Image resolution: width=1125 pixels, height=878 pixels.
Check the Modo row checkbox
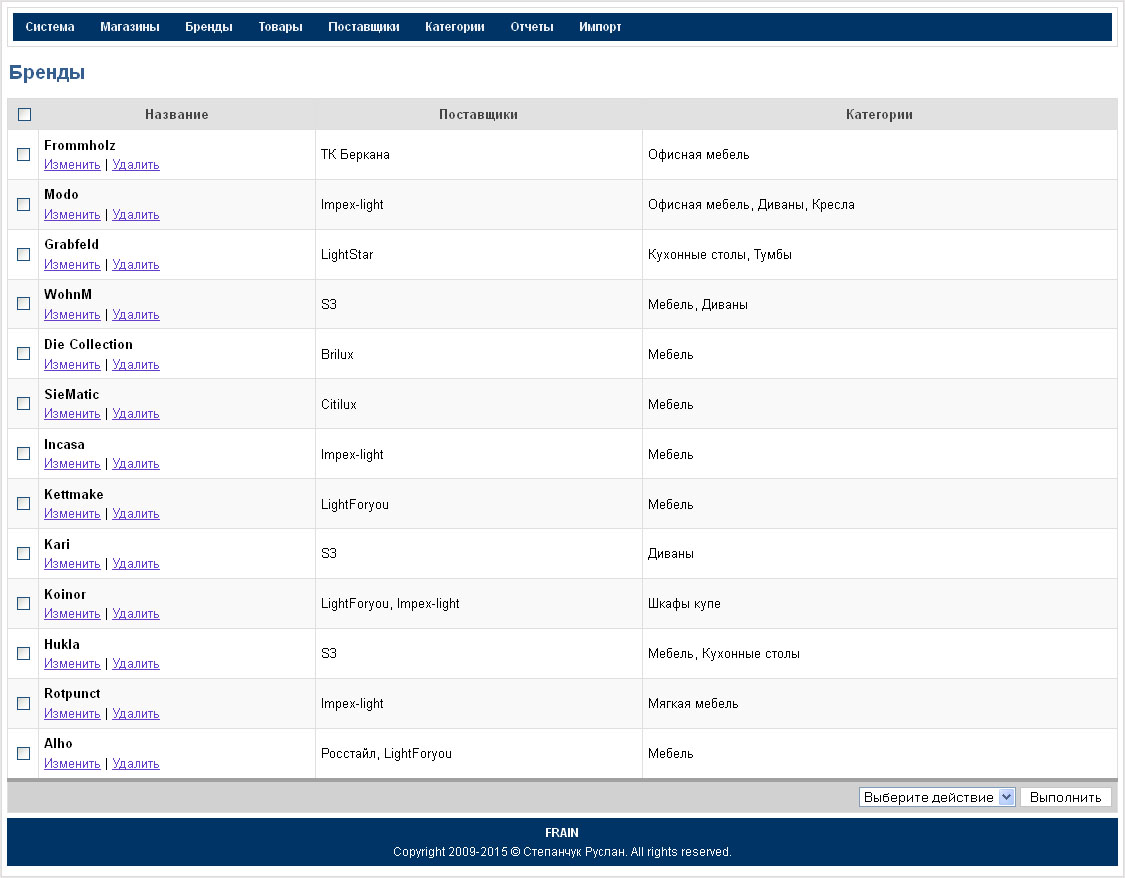24,204
